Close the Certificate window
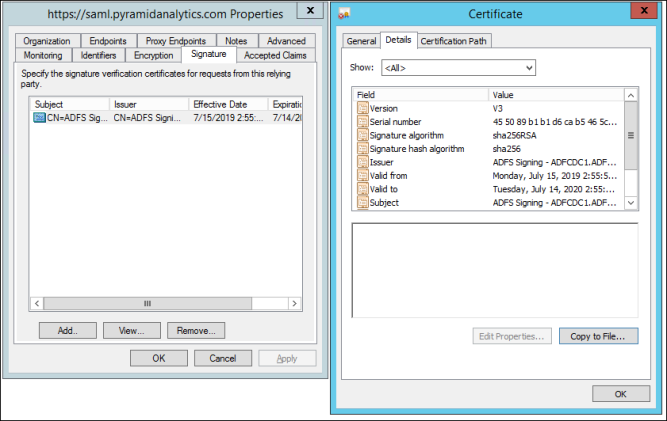The height and width of the screenshot is (421, 667). click(x=644, y=10)
